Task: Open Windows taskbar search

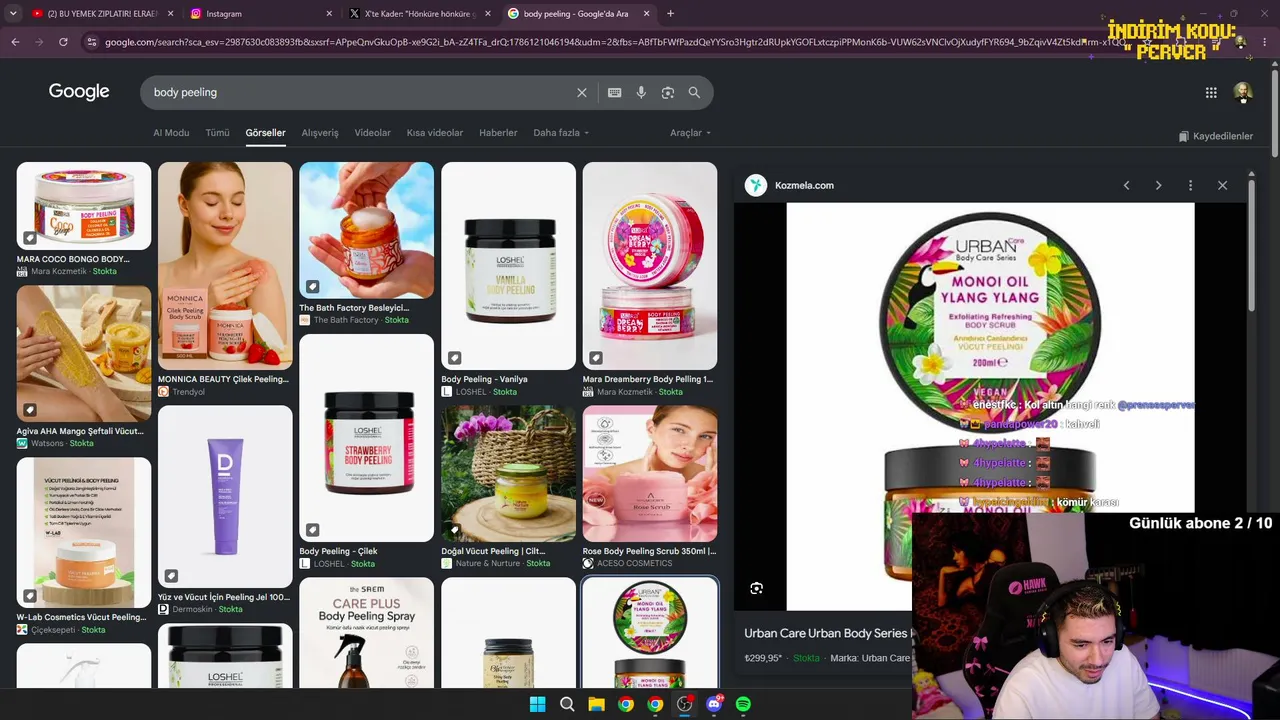Action: tap(567, 704)
